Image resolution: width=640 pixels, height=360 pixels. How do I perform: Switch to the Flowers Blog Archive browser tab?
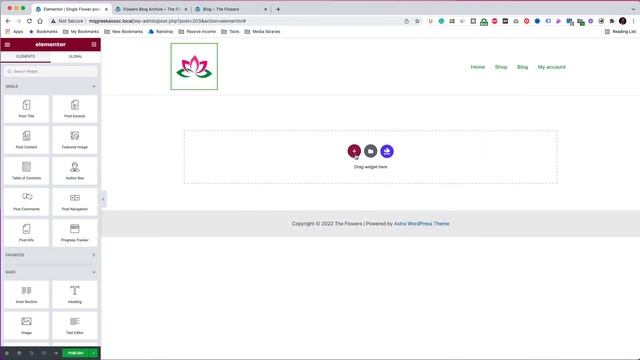(x=151, y=9)
